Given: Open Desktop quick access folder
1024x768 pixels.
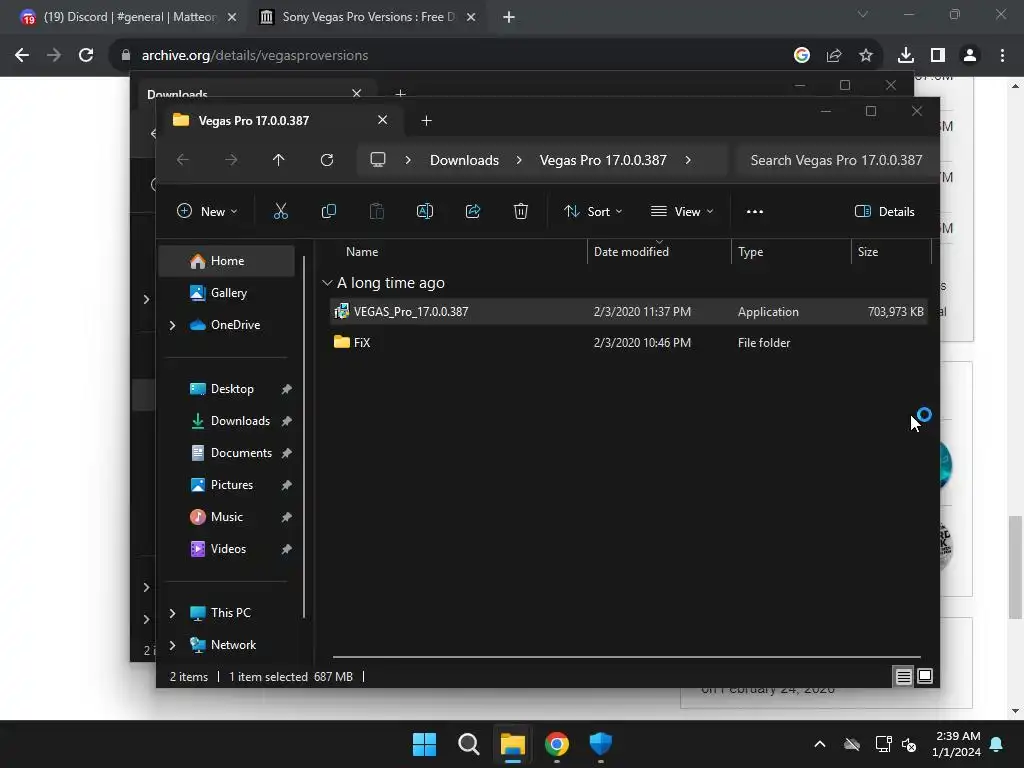Looking at the screenshot, I should click(227, 389).
